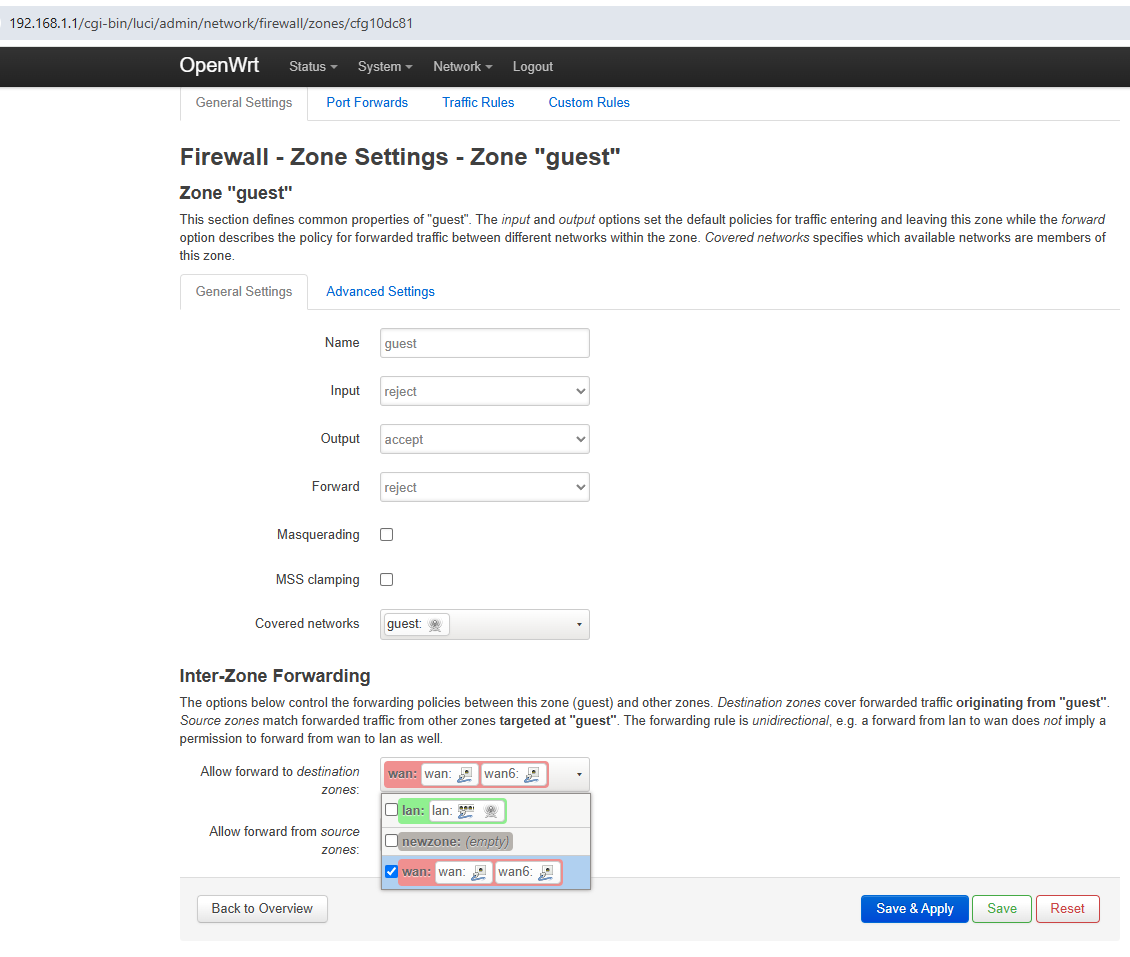The height and width of the screenshot is (957, 1130).
Task: Open the Covered networks dropdown arrow
Action: point(579,624)
